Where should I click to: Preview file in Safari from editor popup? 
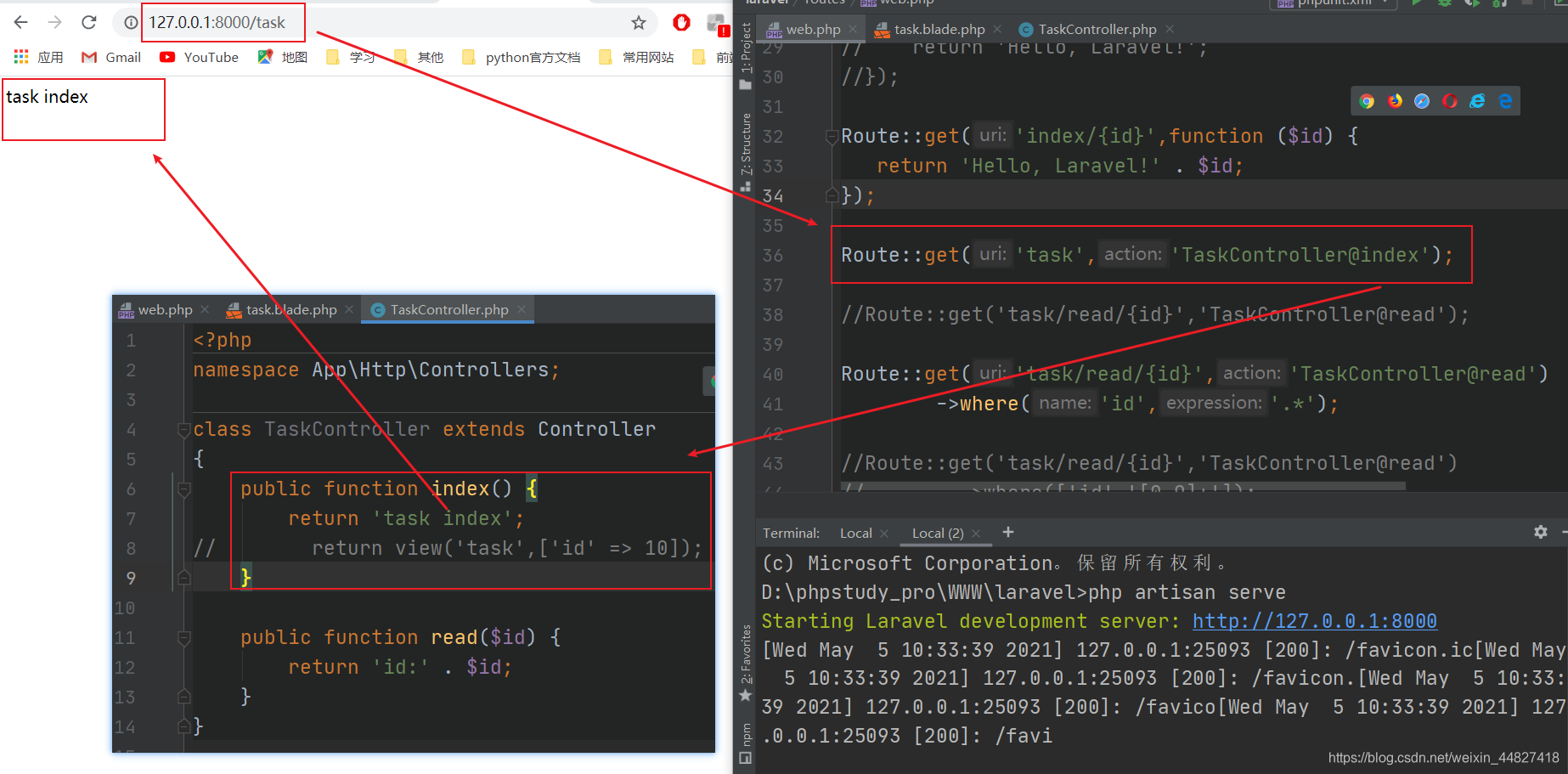(1422, 101)
